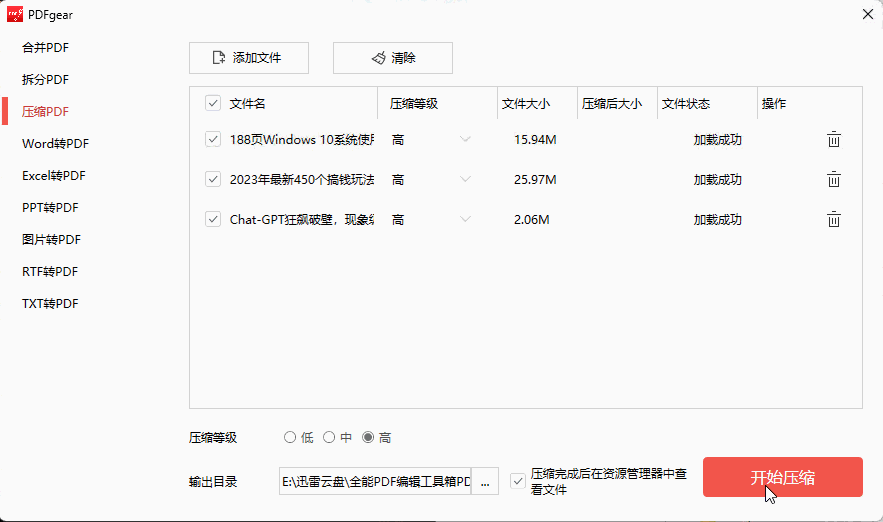Go to RTF转PDF
Screen dimensions: 883x522
click(50, 272)
